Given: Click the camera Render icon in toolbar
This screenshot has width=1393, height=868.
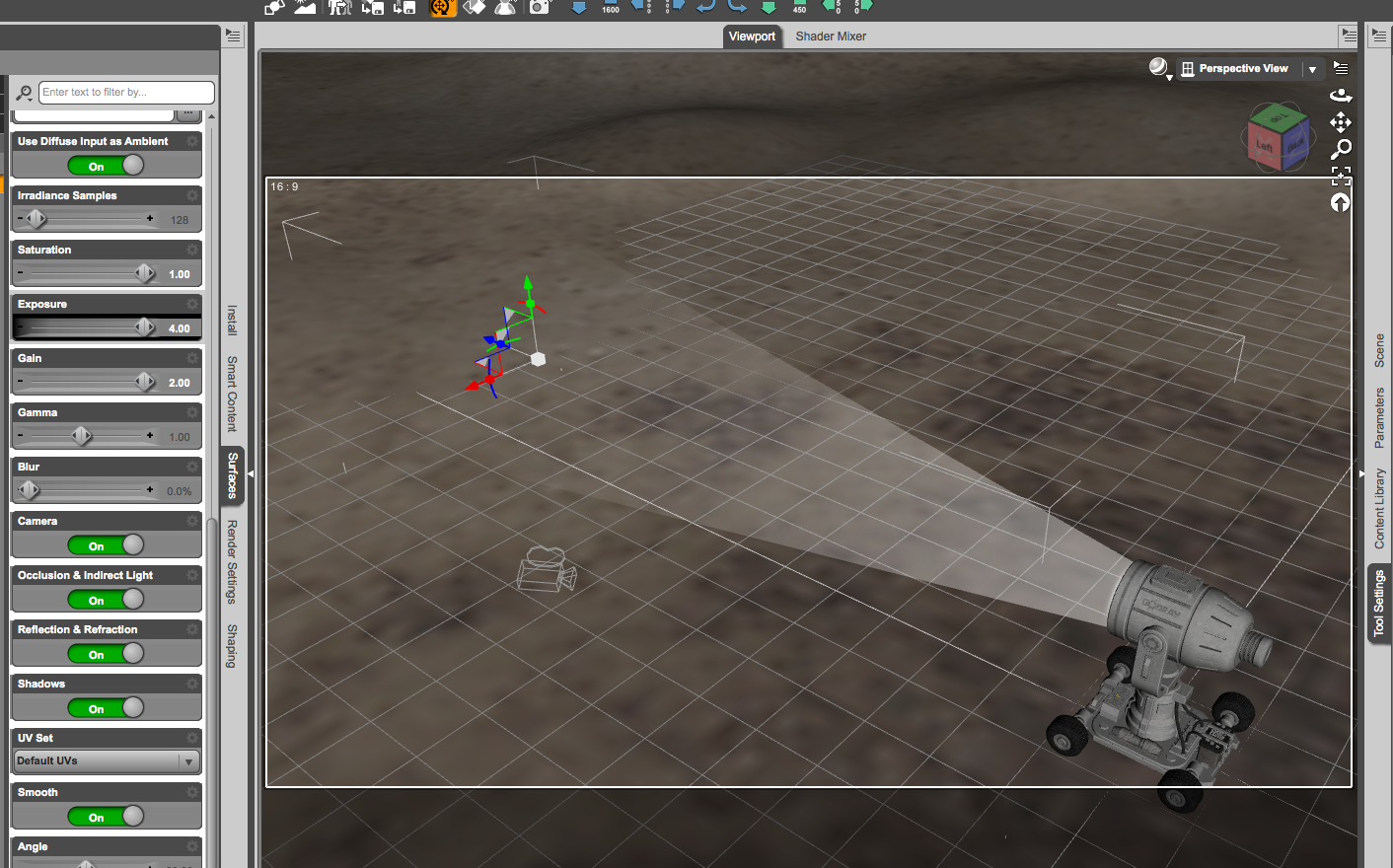Looking at the screenshot, I should (540, 7).
